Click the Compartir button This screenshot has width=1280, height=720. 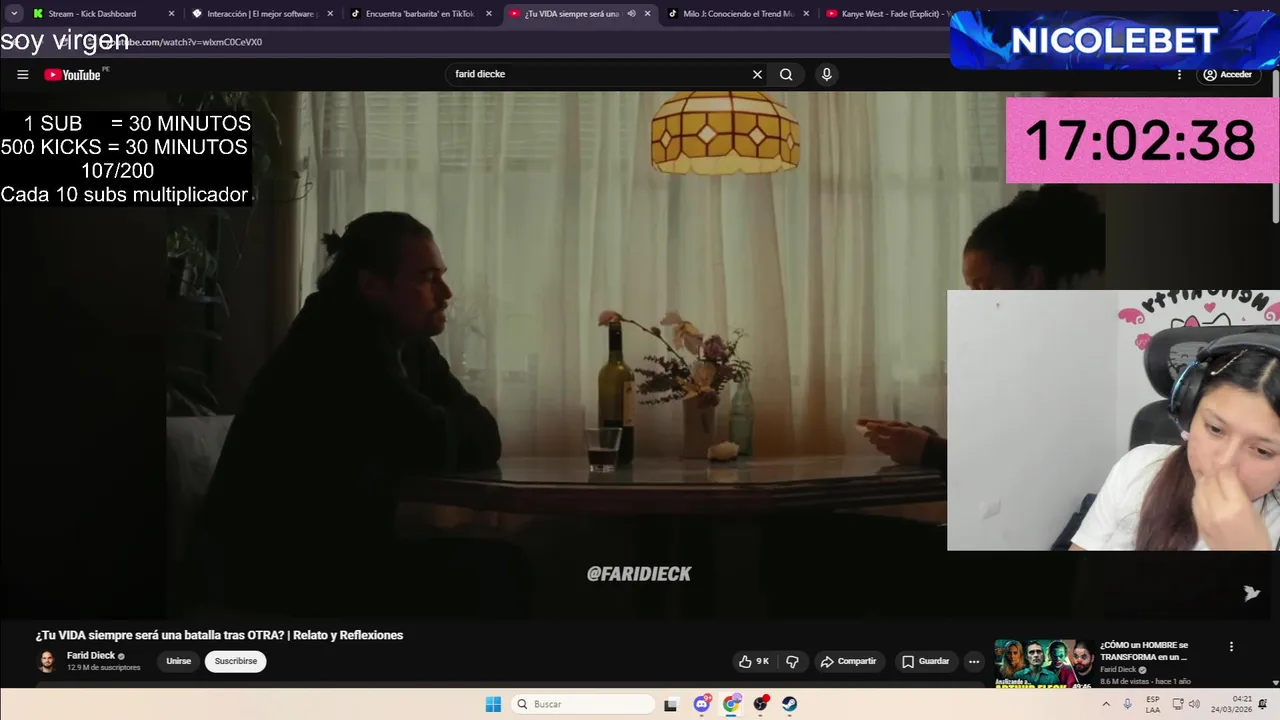[848, 661]
